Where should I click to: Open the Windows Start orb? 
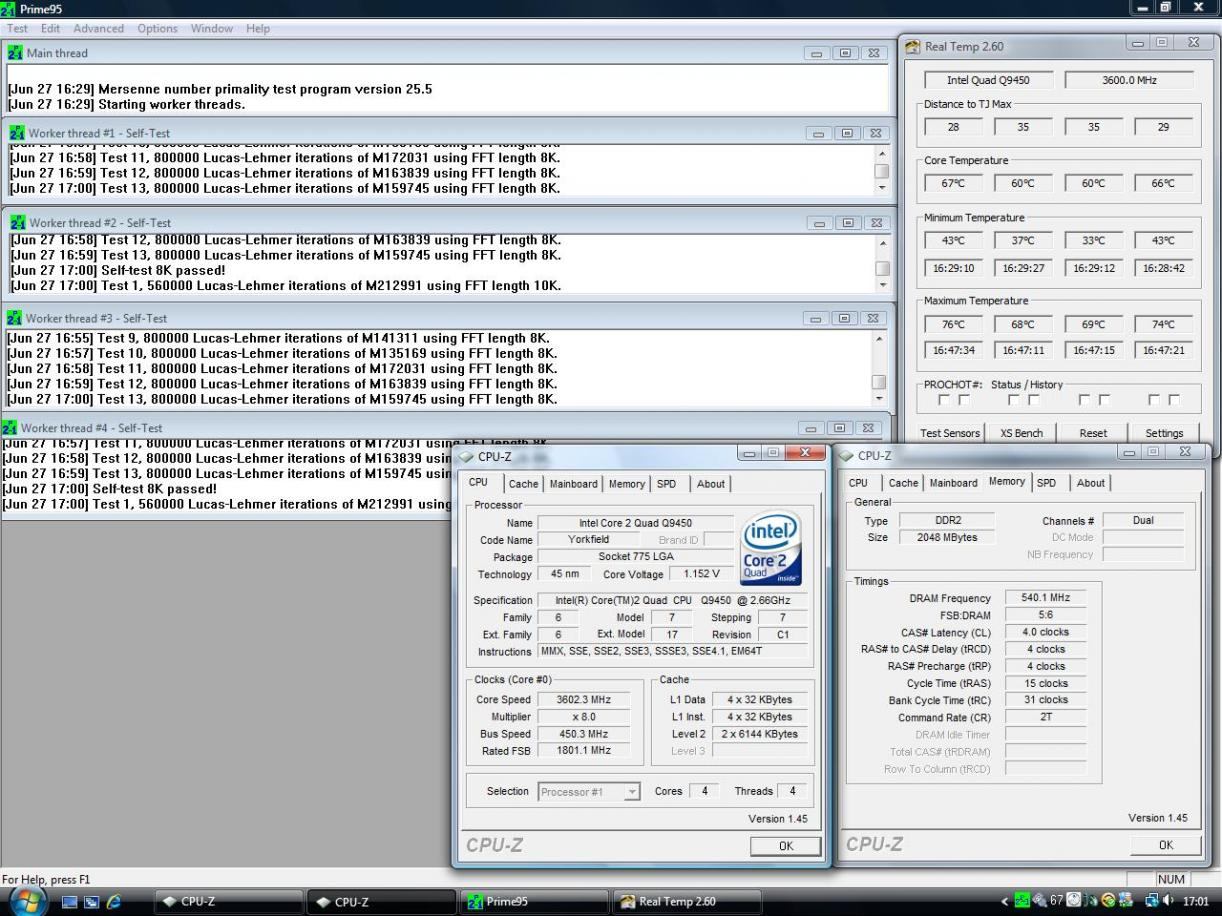(x=28, y=899)
